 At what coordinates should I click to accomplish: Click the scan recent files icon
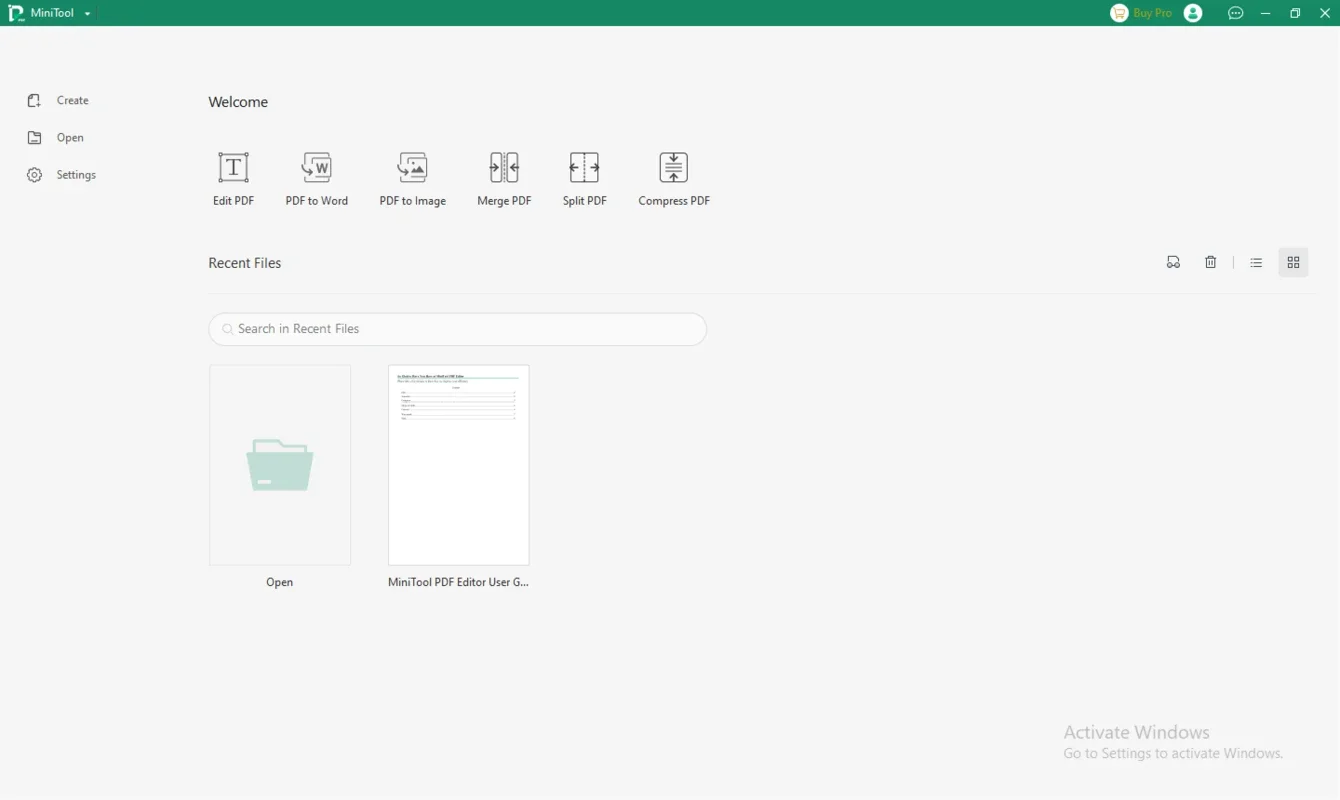[x=1173, y=262]
